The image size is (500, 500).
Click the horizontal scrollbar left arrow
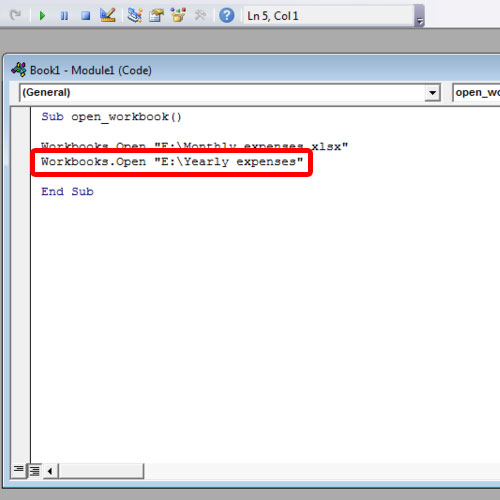tap(50, 471)
